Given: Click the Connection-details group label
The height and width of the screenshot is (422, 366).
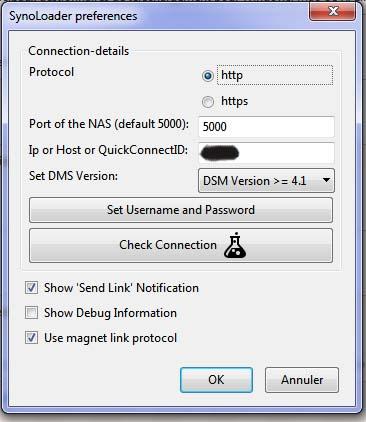Looking at the screenshot, I should [x=79, y=51].
